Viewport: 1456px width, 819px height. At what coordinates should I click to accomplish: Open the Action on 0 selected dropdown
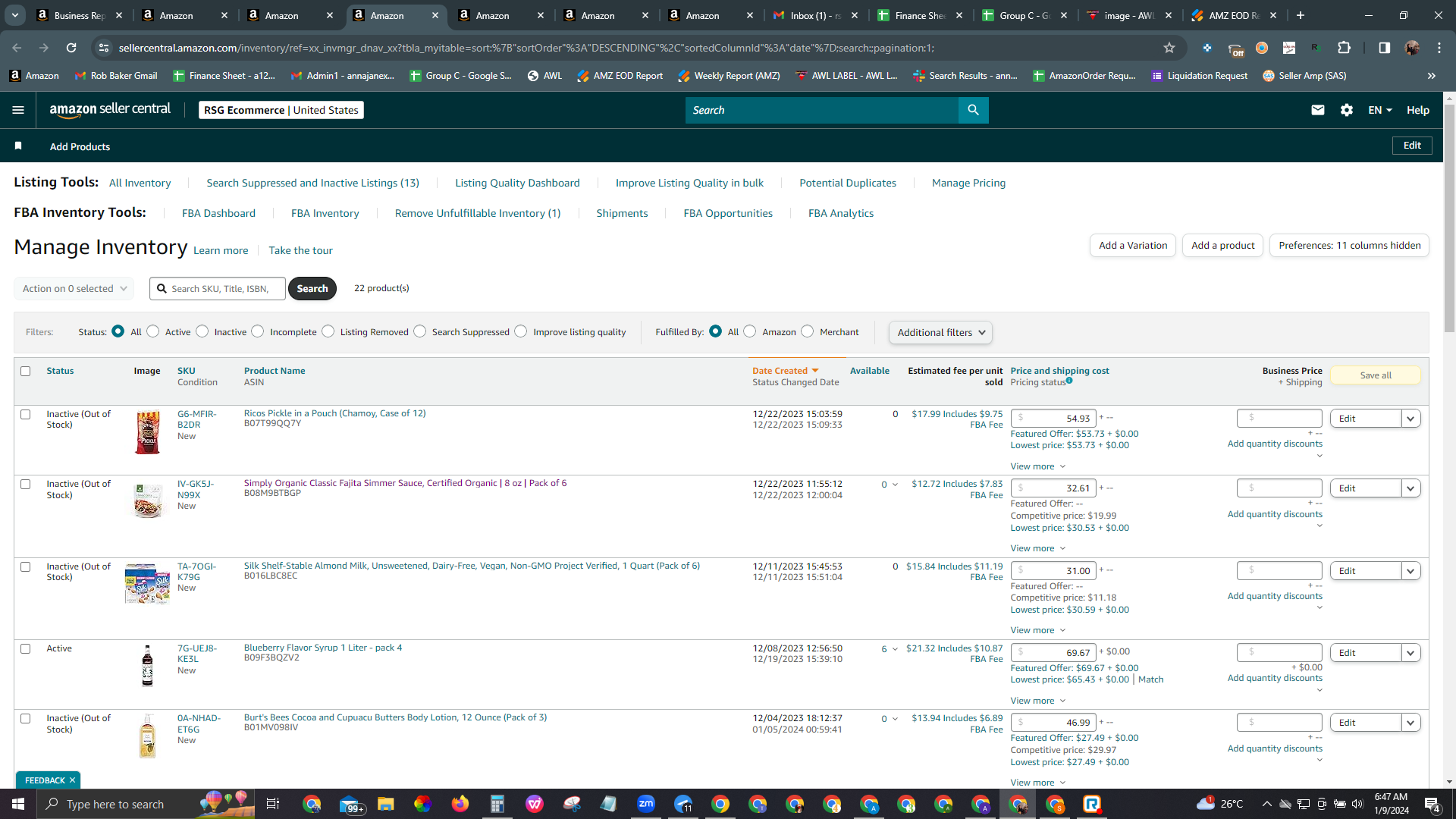point(74,289)
